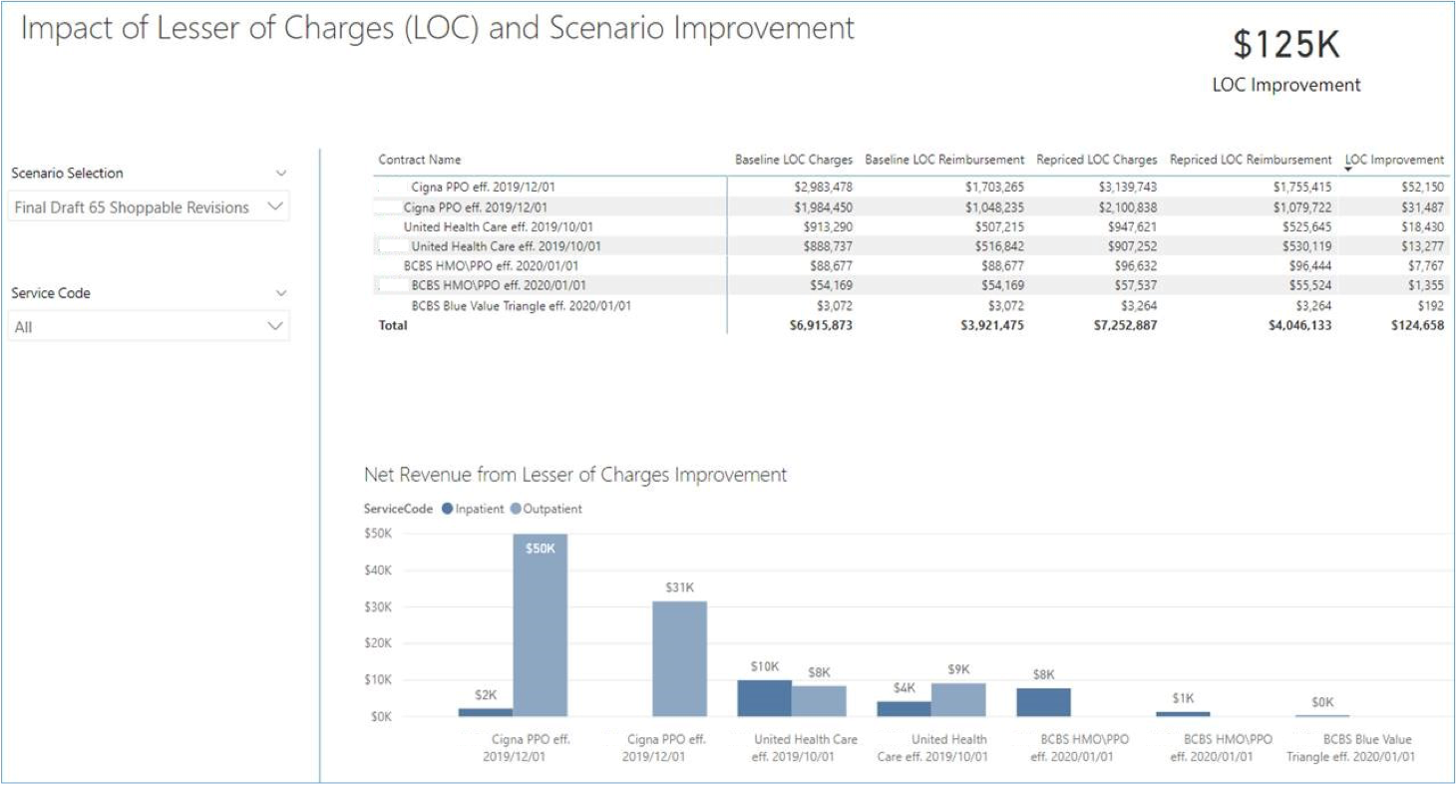Select the BCBS Blue Value Triangle table row

910,306
